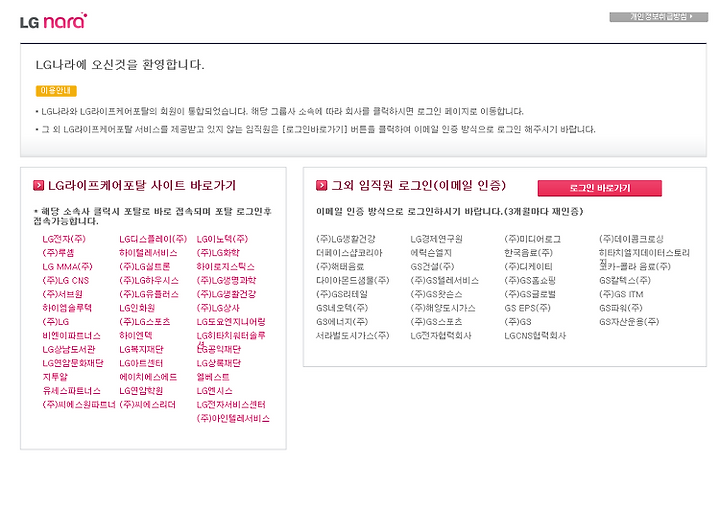Select 하이엠솔루텍 link

coord(67,308)
